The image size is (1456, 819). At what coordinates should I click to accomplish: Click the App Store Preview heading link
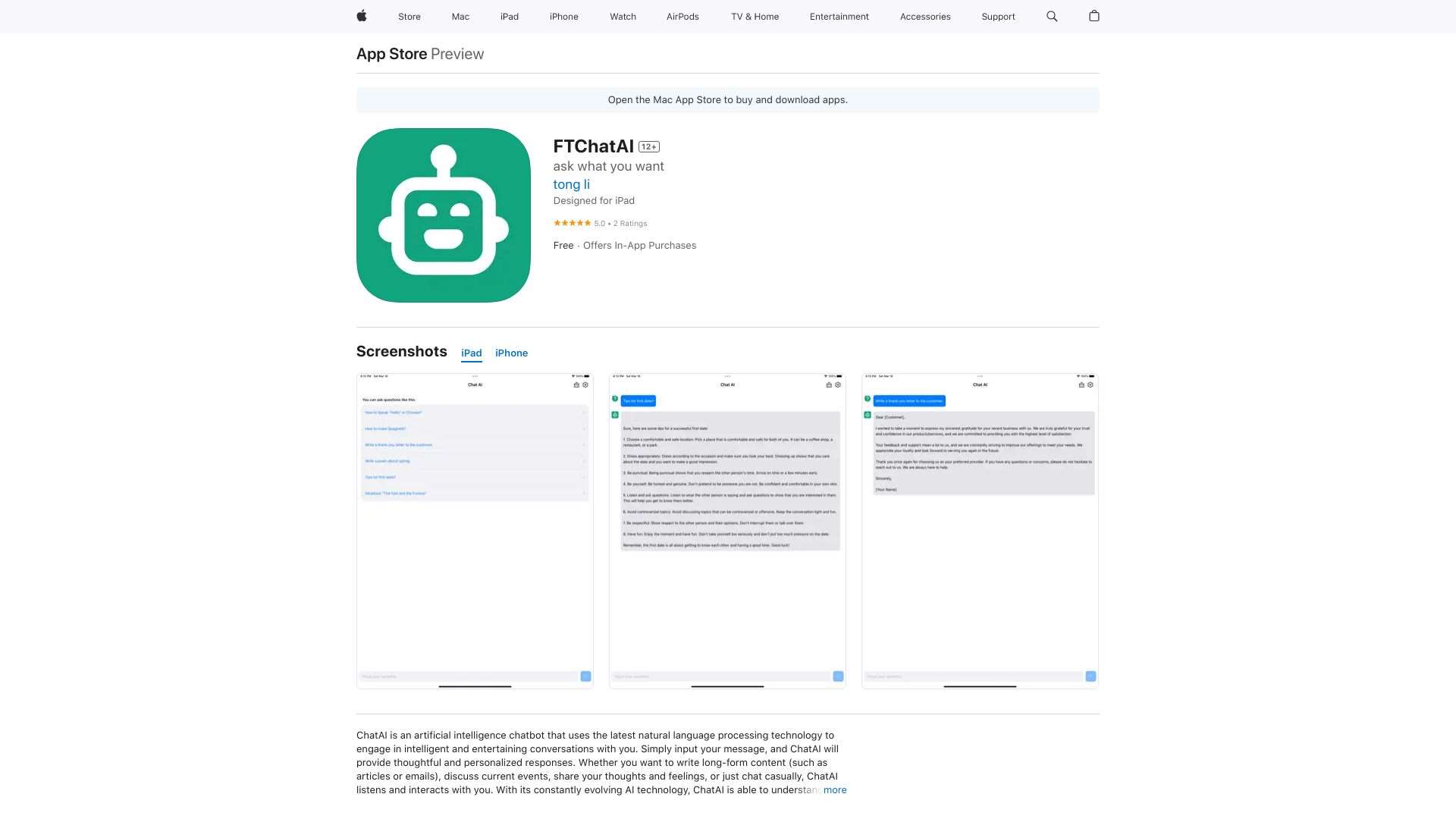pos(391,53)
